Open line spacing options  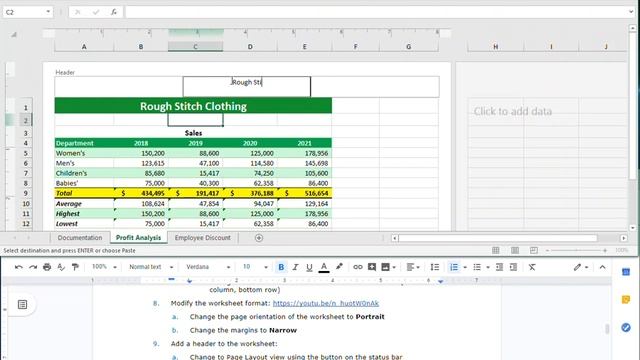[x=435, y=267]
